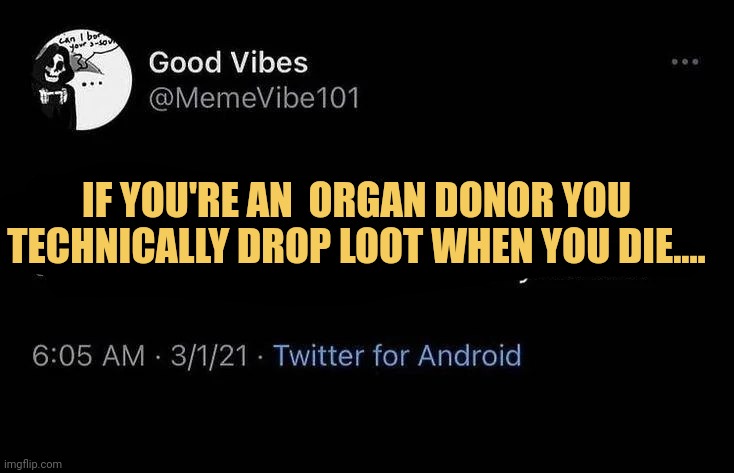Click the skeleton hands in the avatar
The height and width of the screenshot is (473, 734).
click(x=53, y=96)
